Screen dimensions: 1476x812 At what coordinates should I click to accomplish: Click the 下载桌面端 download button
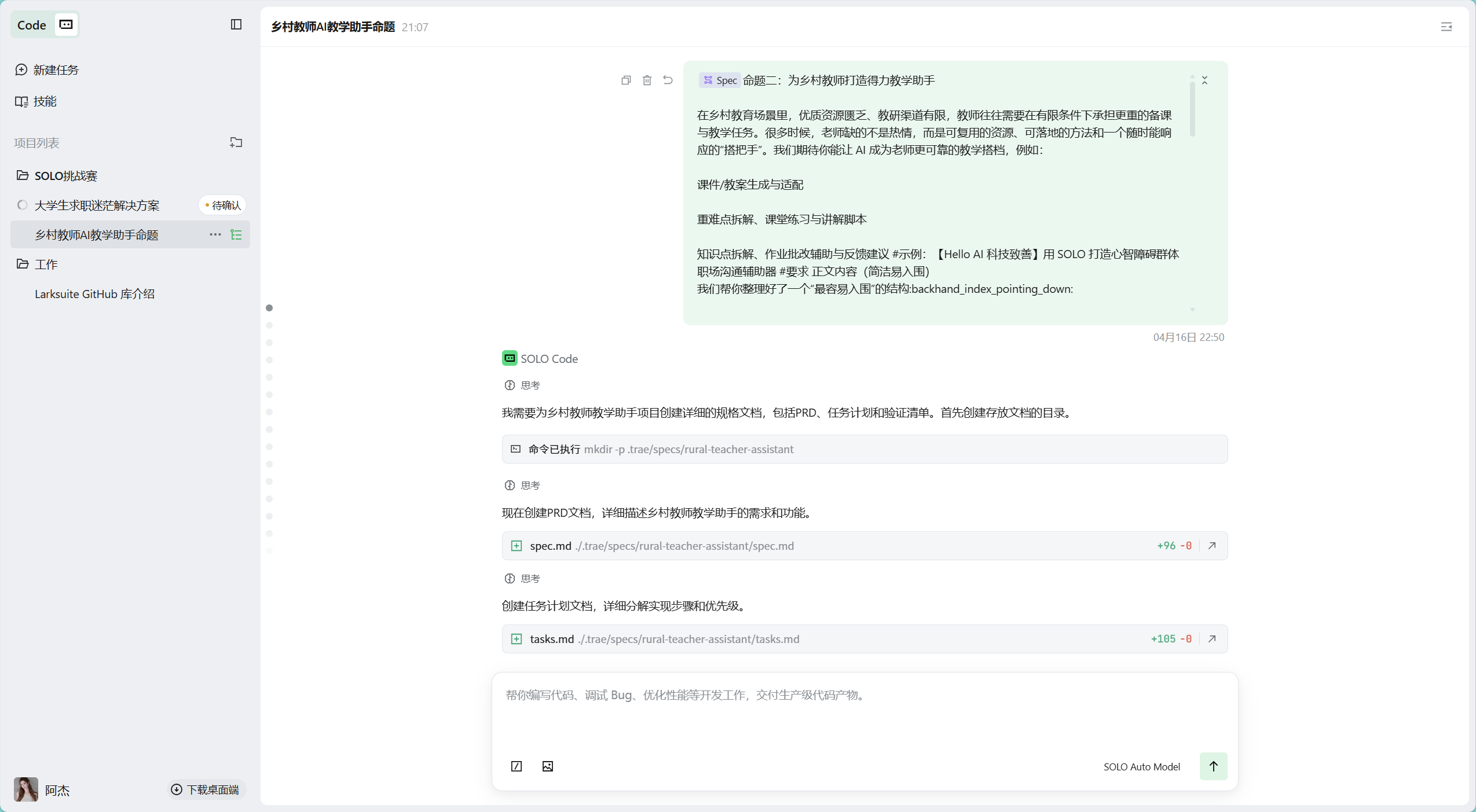coord(206,789)
